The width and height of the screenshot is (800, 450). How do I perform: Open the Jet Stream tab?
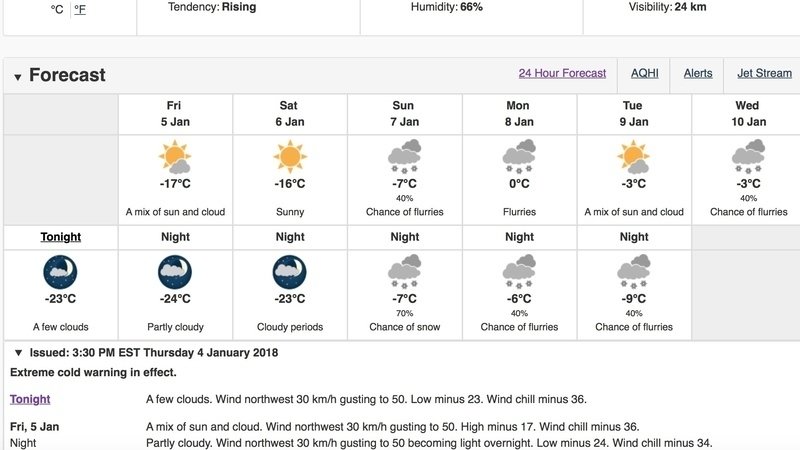pyautogui.click(x=764, y=73)
